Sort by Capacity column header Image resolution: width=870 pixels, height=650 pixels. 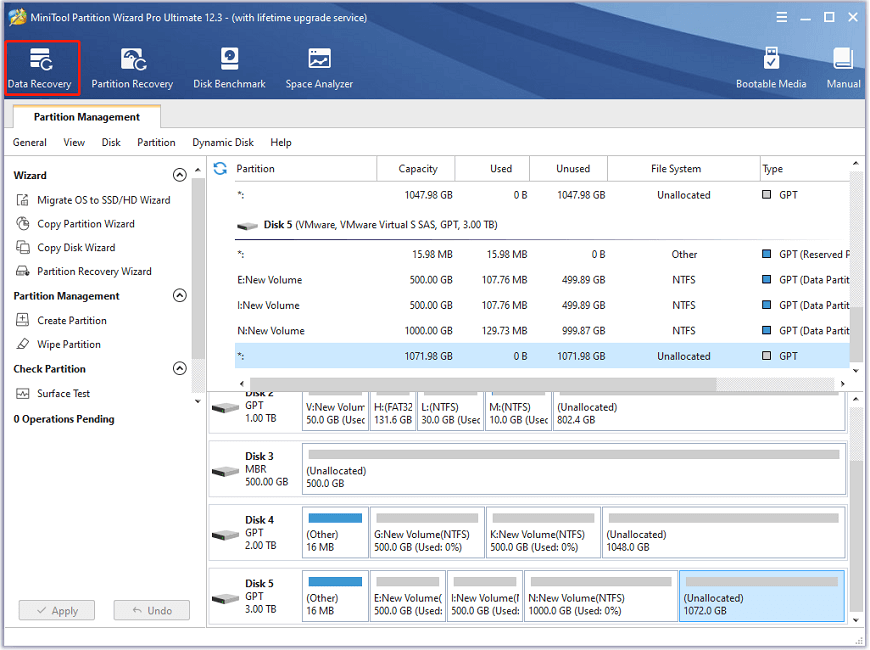click(416, 169)
